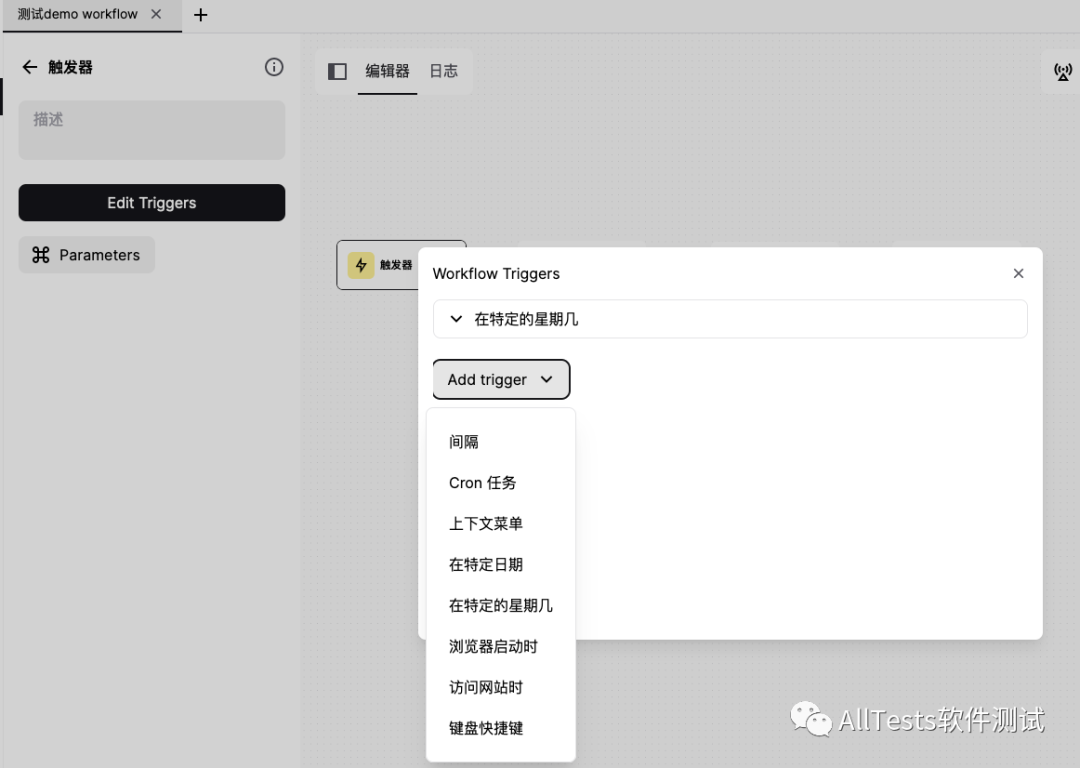Viewport: 1080px width, 768px height.
Task: Click the Edit Triggers button
Action: tap(152, 203)
